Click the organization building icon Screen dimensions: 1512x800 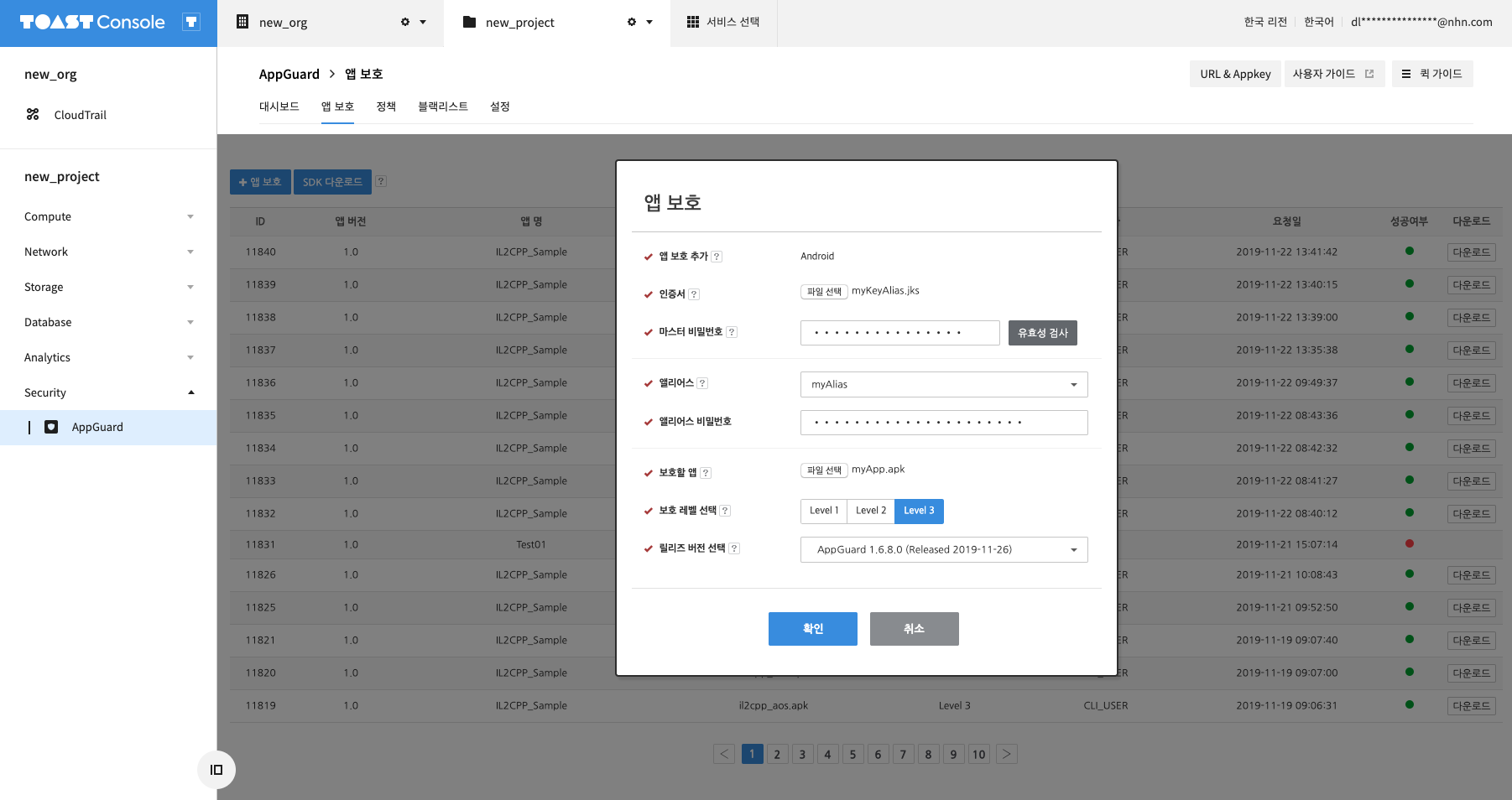point(242,22)
